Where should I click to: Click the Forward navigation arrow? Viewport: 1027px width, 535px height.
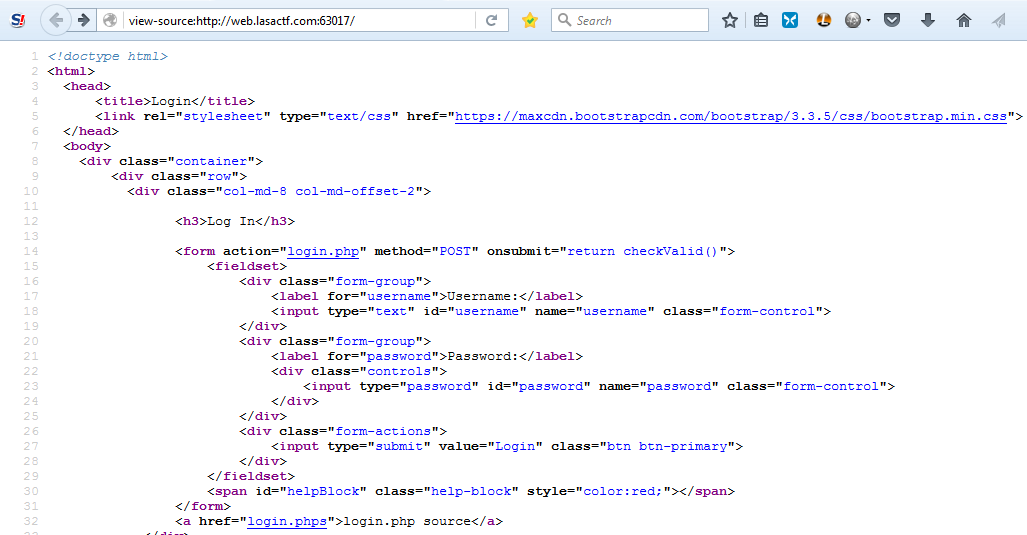coord(84,20)
